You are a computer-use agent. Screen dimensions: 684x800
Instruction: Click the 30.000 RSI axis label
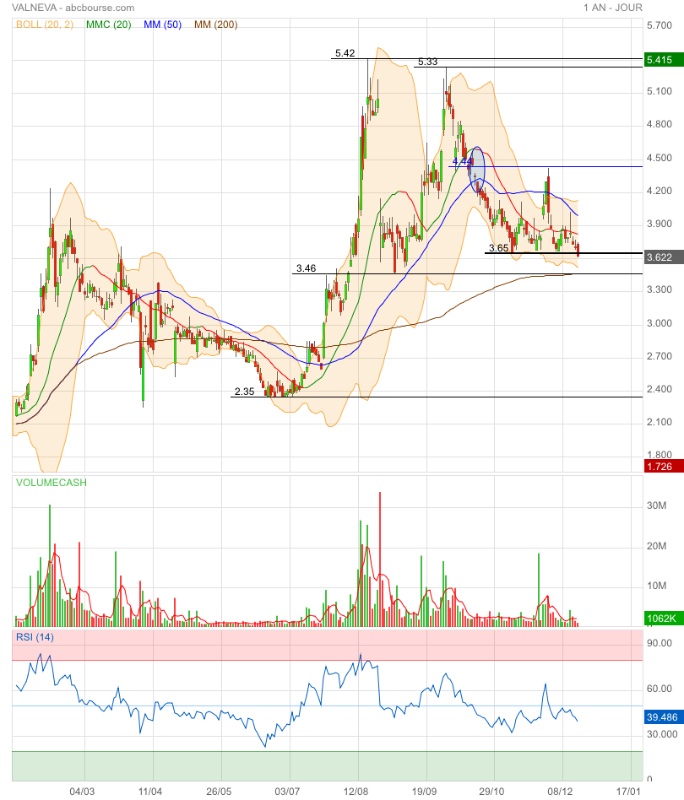tap(662, 734)
